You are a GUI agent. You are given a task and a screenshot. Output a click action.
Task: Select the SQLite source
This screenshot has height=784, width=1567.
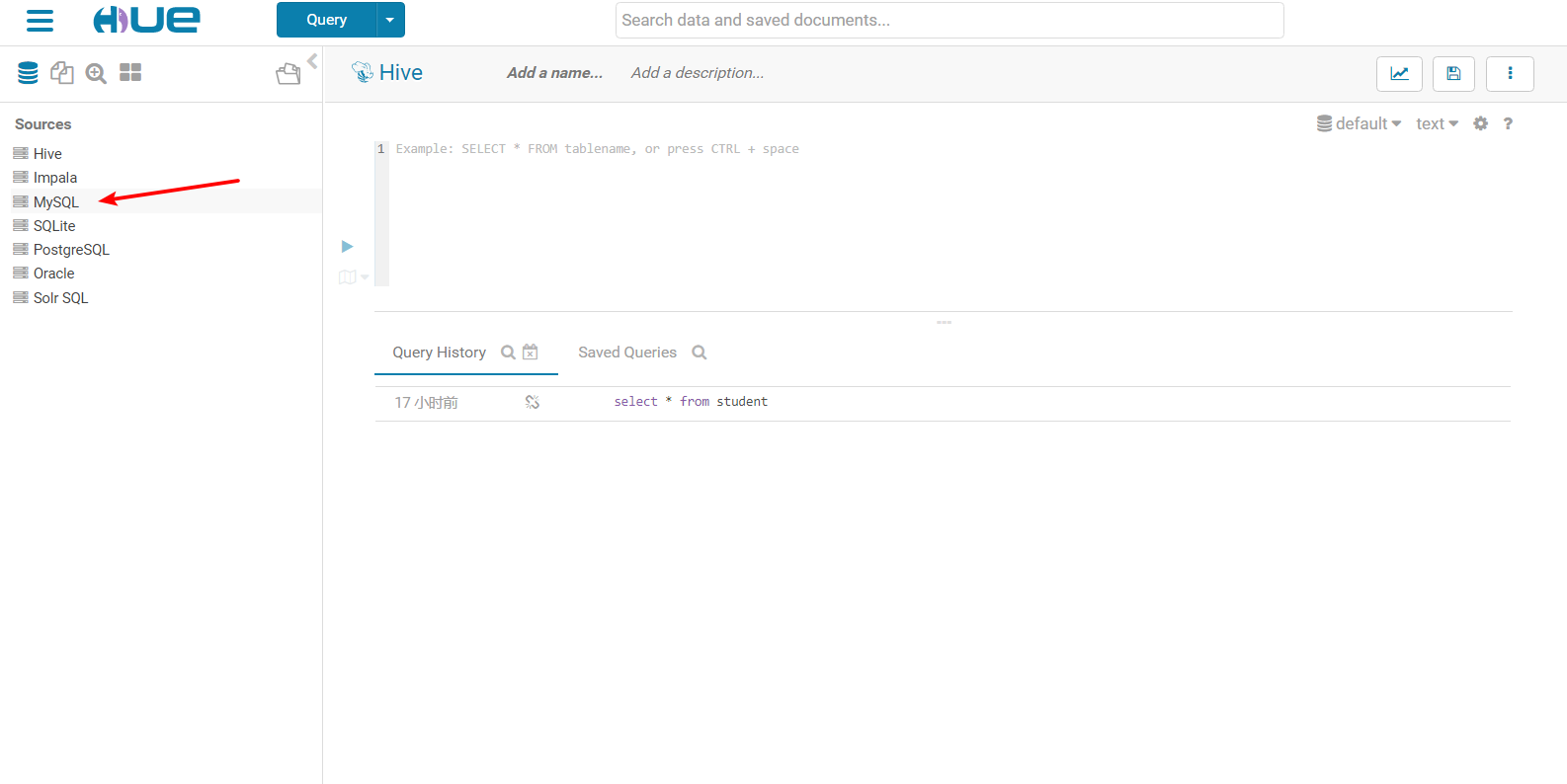point(53,226)
